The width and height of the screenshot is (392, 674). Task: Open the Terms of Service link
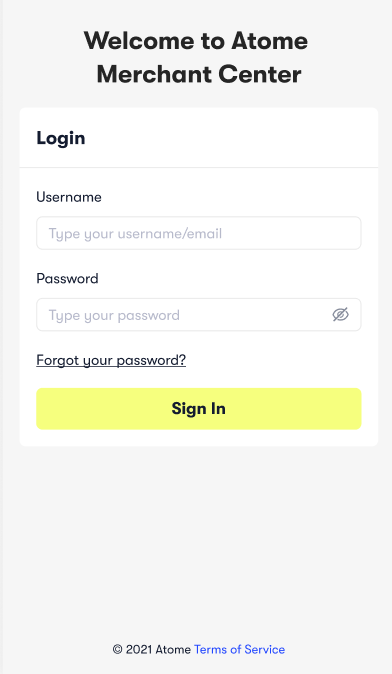click(239, 649)
